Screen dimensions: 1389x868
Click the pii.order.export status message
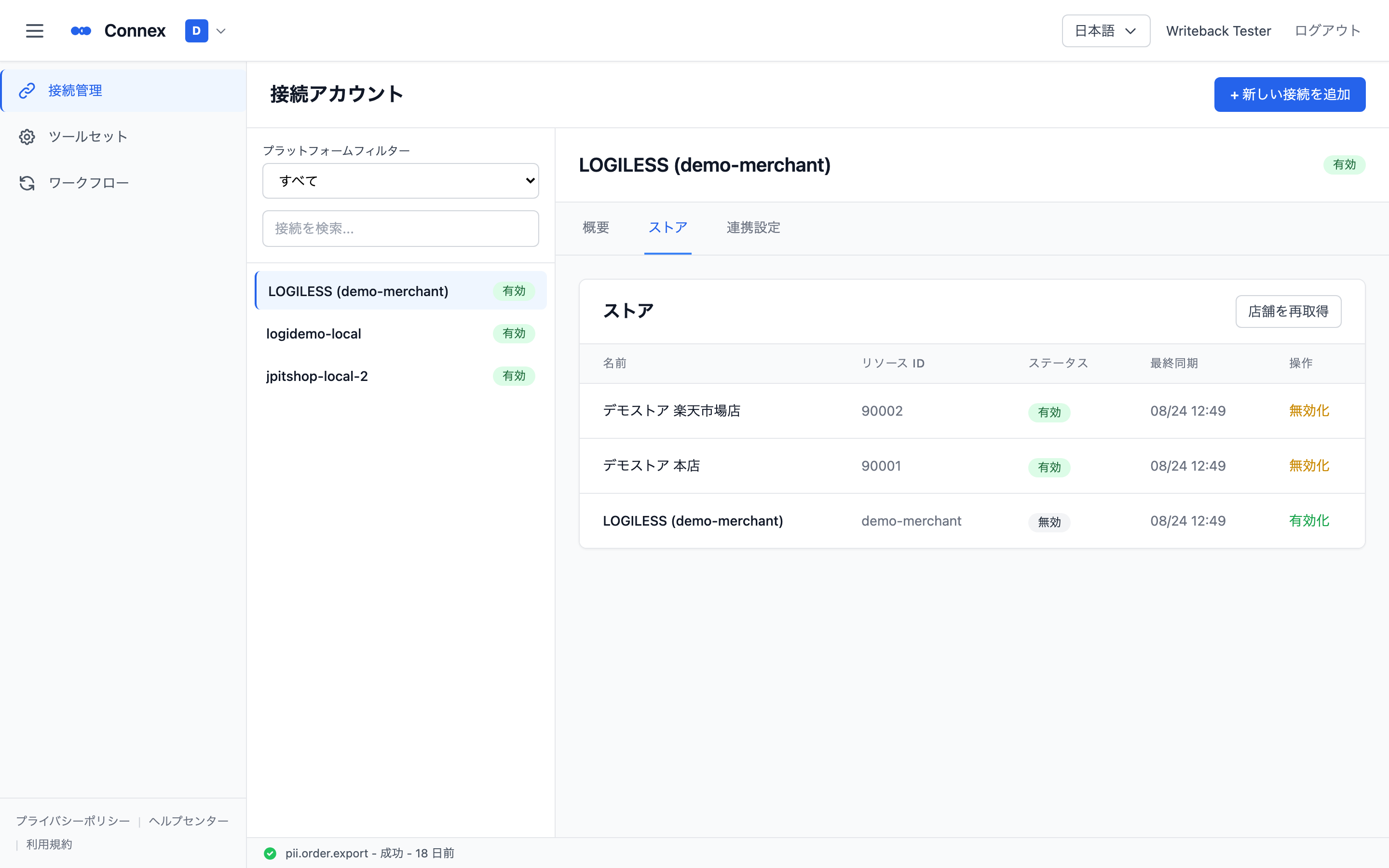pyautogui.click(x=369, y=854)
